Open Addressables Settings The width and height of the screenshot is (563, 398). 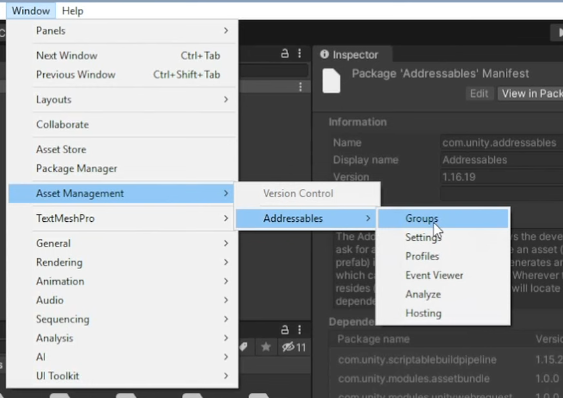pyautogui.click(x=443, y=237)
